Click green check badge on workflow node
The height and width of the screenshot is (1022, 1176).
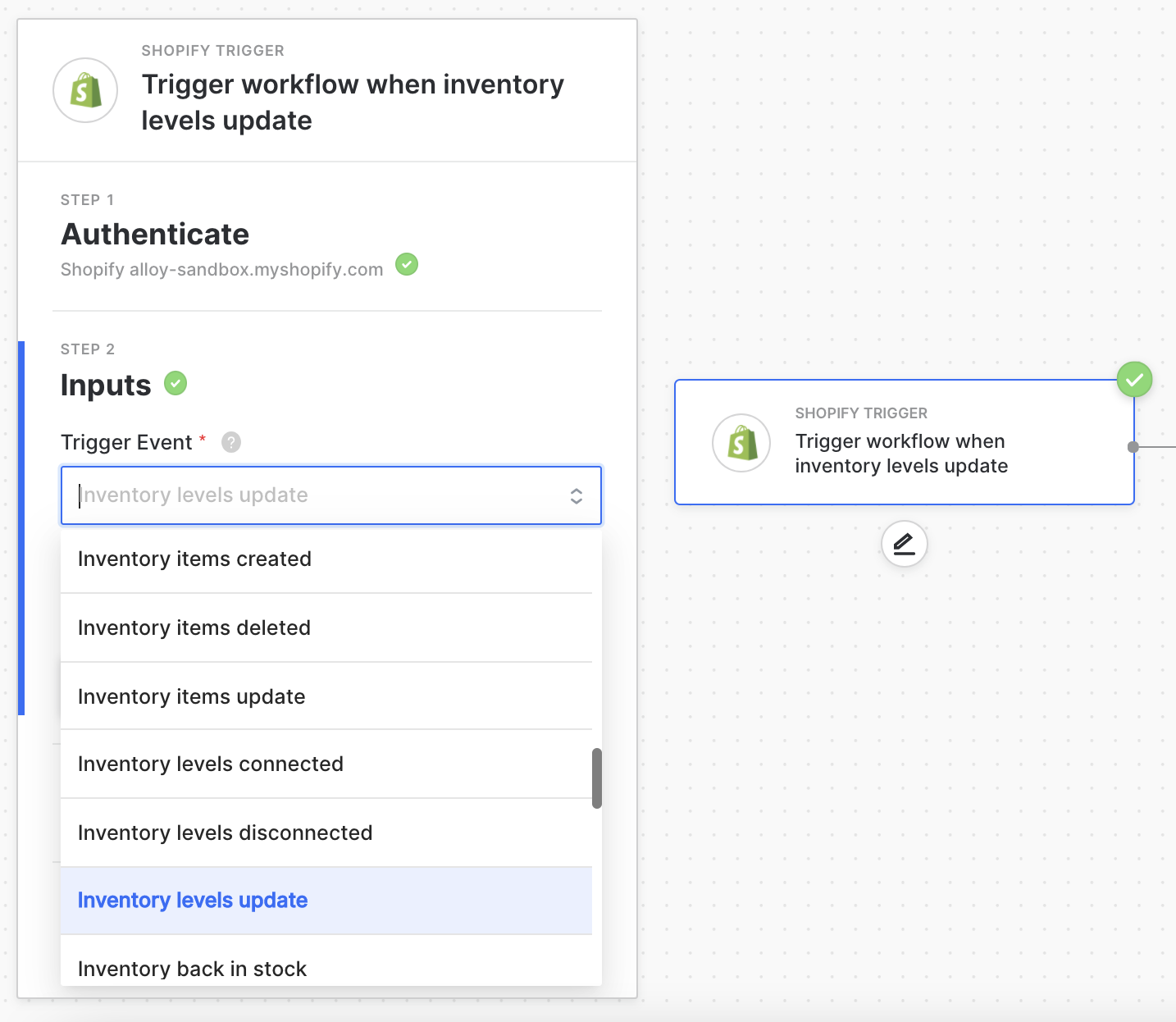point(1134,380)
